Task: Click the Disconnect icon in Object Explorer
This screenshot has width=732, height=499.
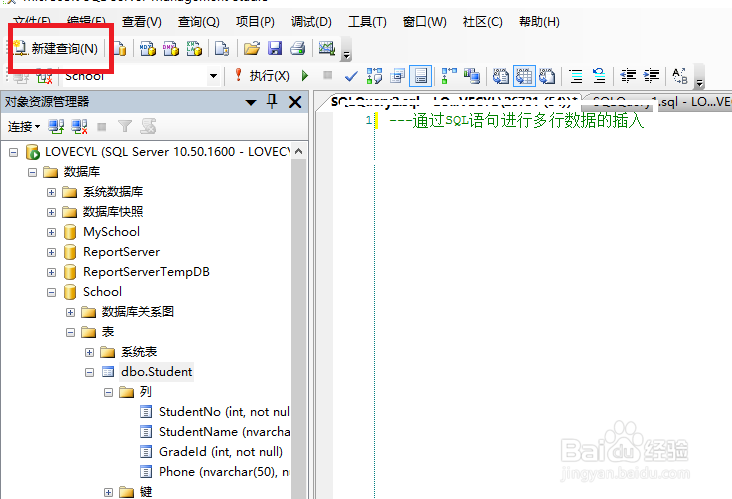Action: pyautogui.click(x=79, y=127)
